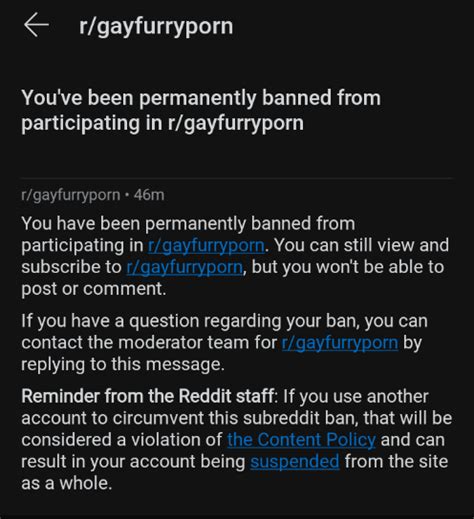Screen dimensions: 474x519
Task: Click 'You have been permanently banned from' body line
Action: 188,223
